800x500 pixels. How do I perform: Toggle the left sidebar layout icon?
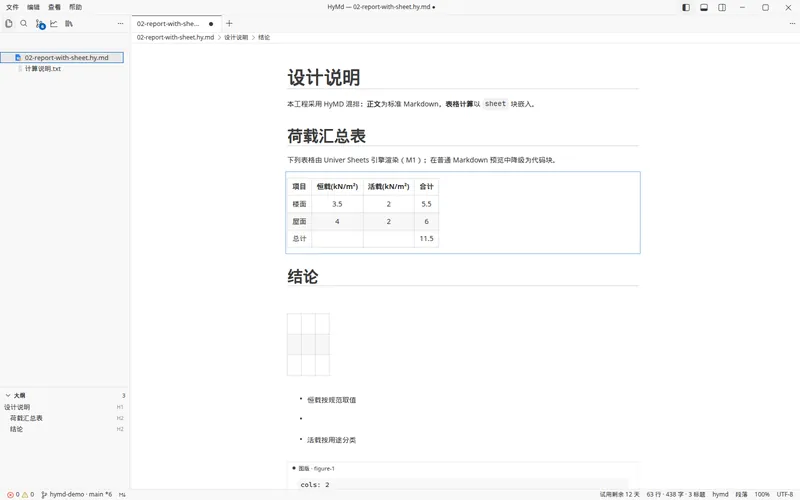click(686, 7)
